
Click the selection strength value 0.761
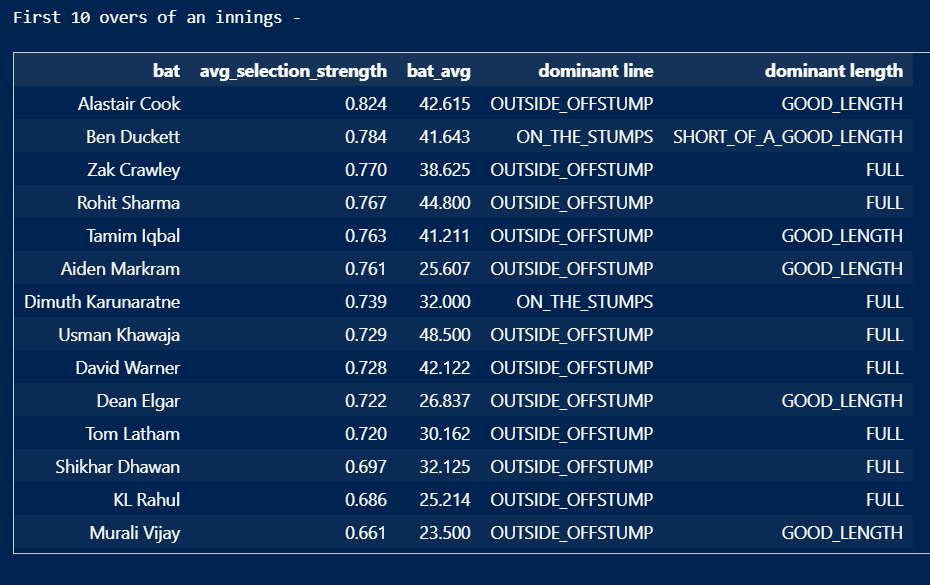coord(365,269)
